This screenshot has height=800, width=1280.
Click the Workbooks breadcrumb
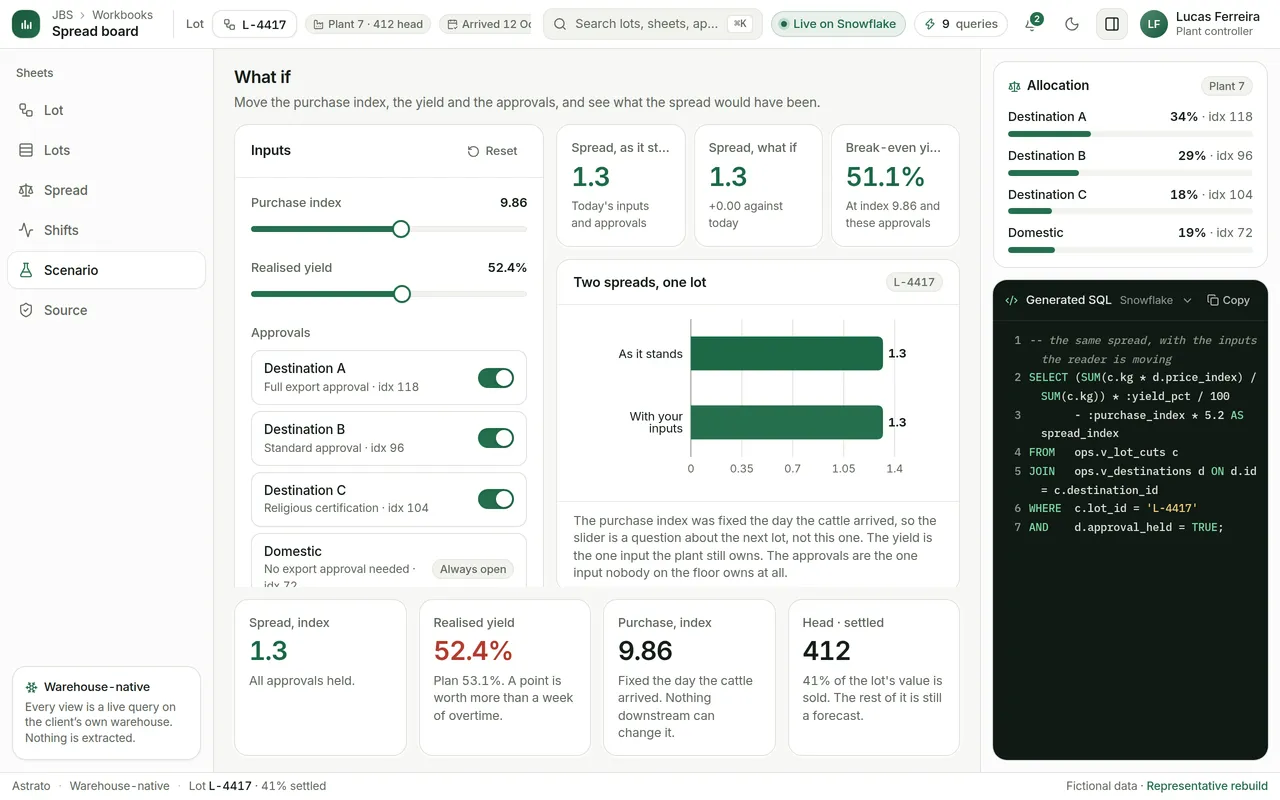[122, 15]
